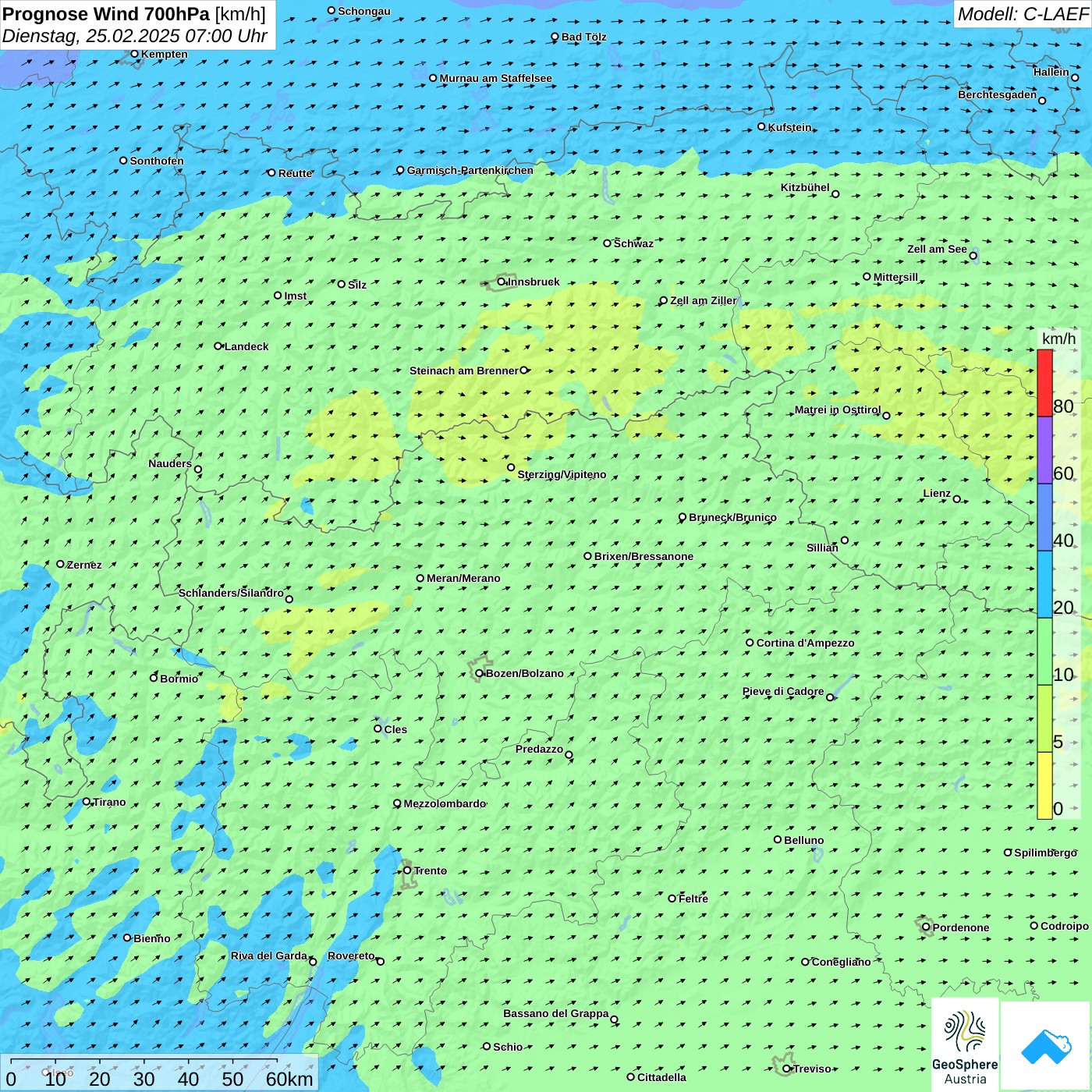Click the blue mountain cloud logo

tap(1046, 1045)
